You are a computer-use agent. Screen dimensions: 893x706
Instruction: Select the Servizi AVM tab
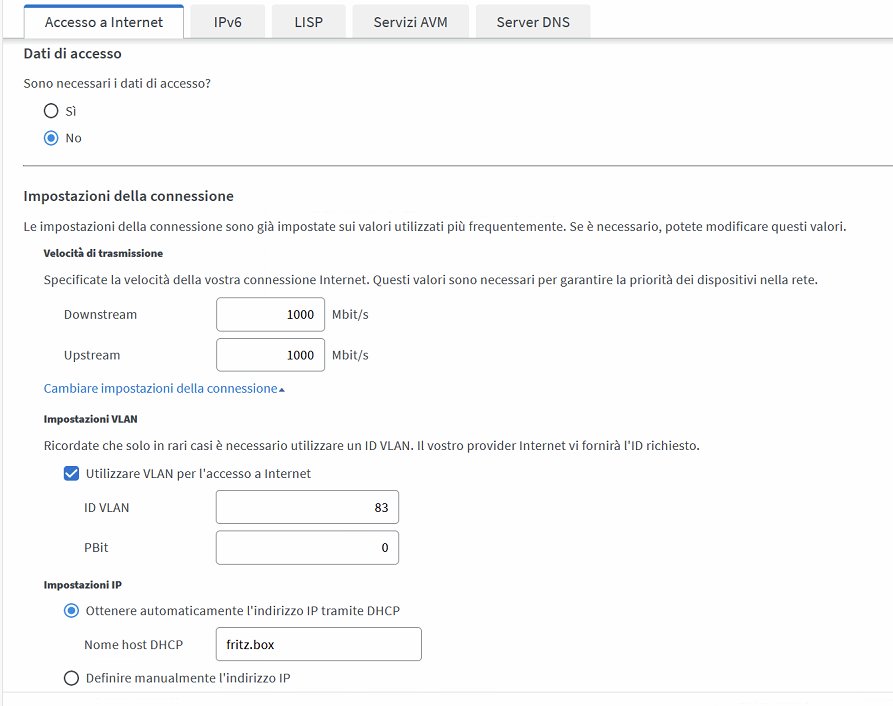click(x=410, y=22)
